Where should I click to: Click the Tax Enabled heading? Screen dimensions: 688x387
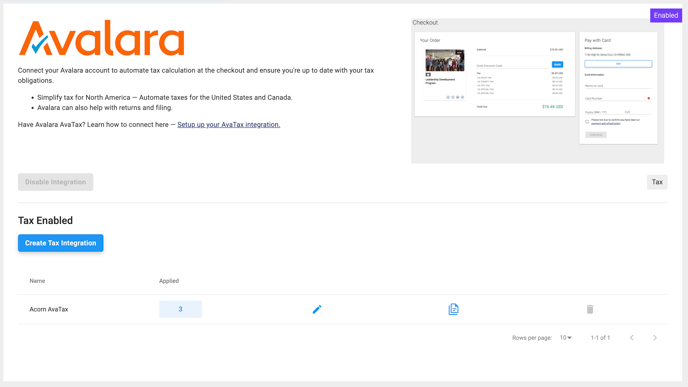45,220
